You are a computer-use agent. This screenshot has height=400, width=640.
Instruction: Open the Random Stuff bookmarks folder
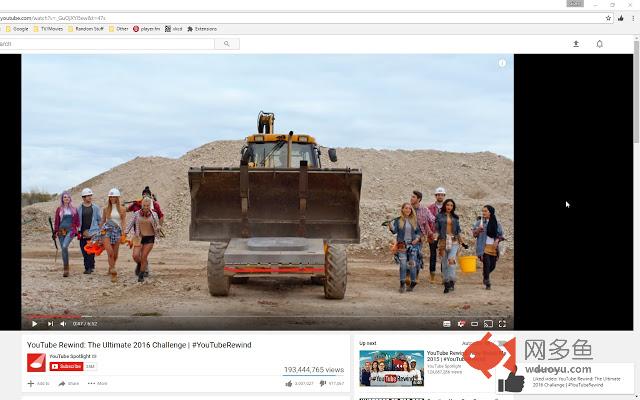pyautogui.click(x=86, y=29)
